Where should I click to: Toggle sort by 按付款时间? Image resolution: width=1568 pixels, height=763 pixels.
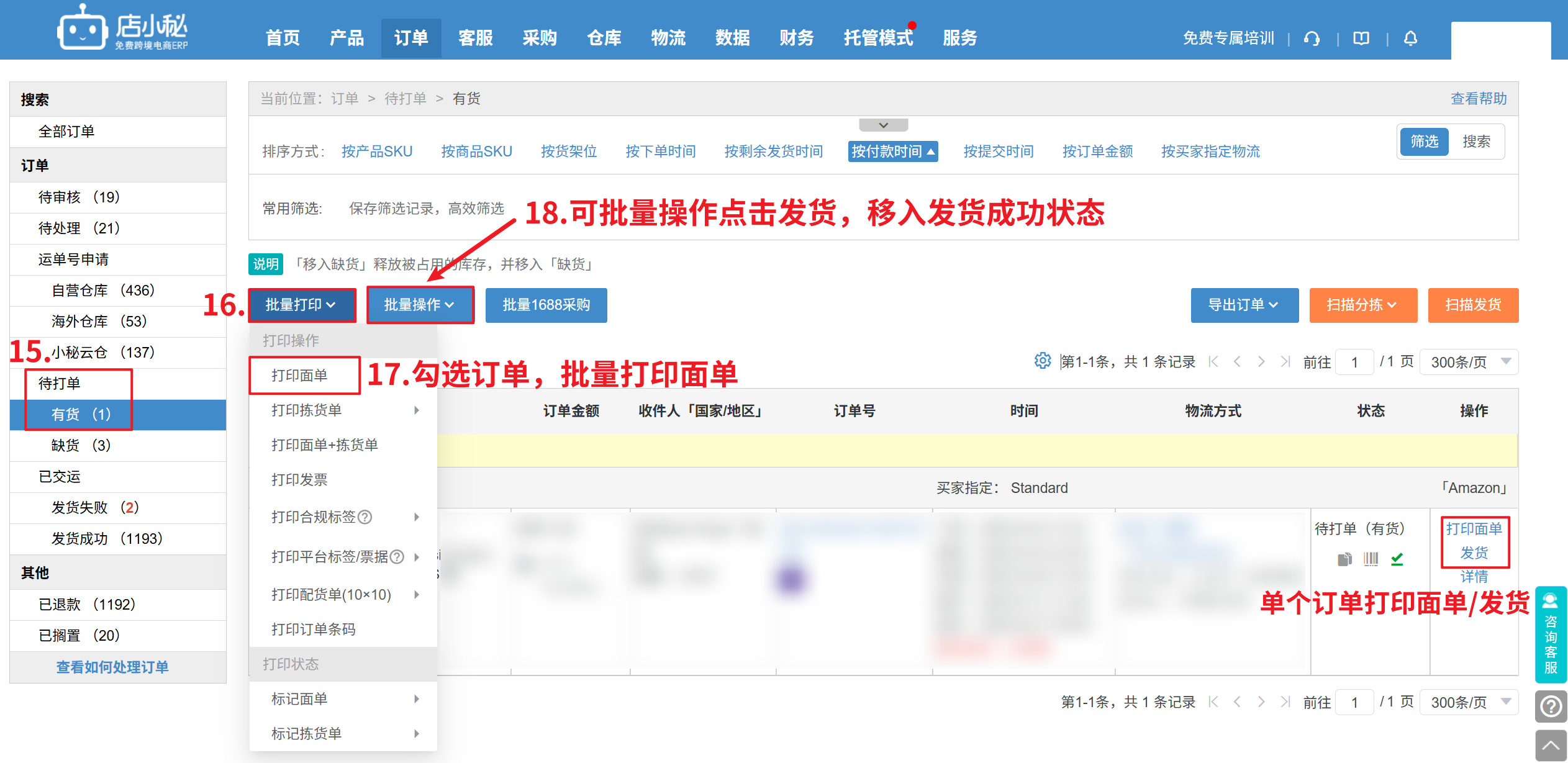tap(892, 151)
